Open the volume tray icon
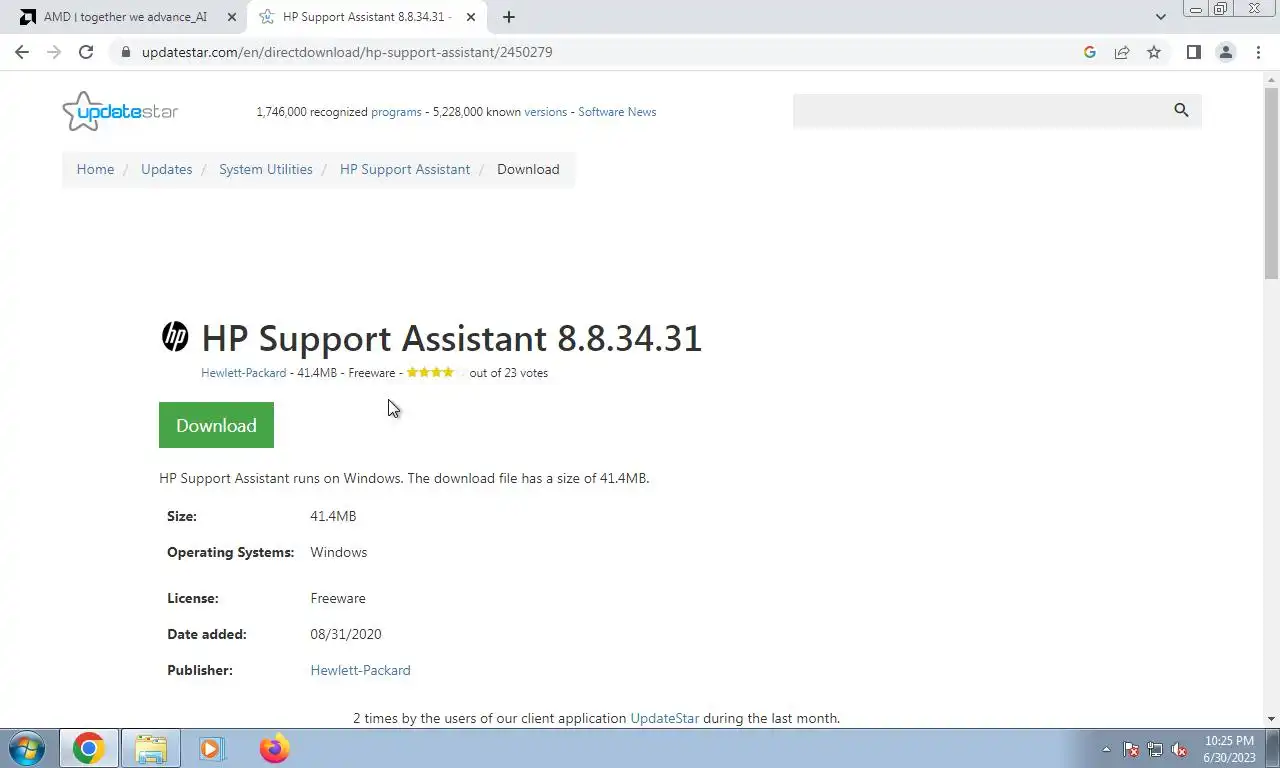This screenshot has height=768, width=1280. pyautogui.click(x=1179, y=749)
